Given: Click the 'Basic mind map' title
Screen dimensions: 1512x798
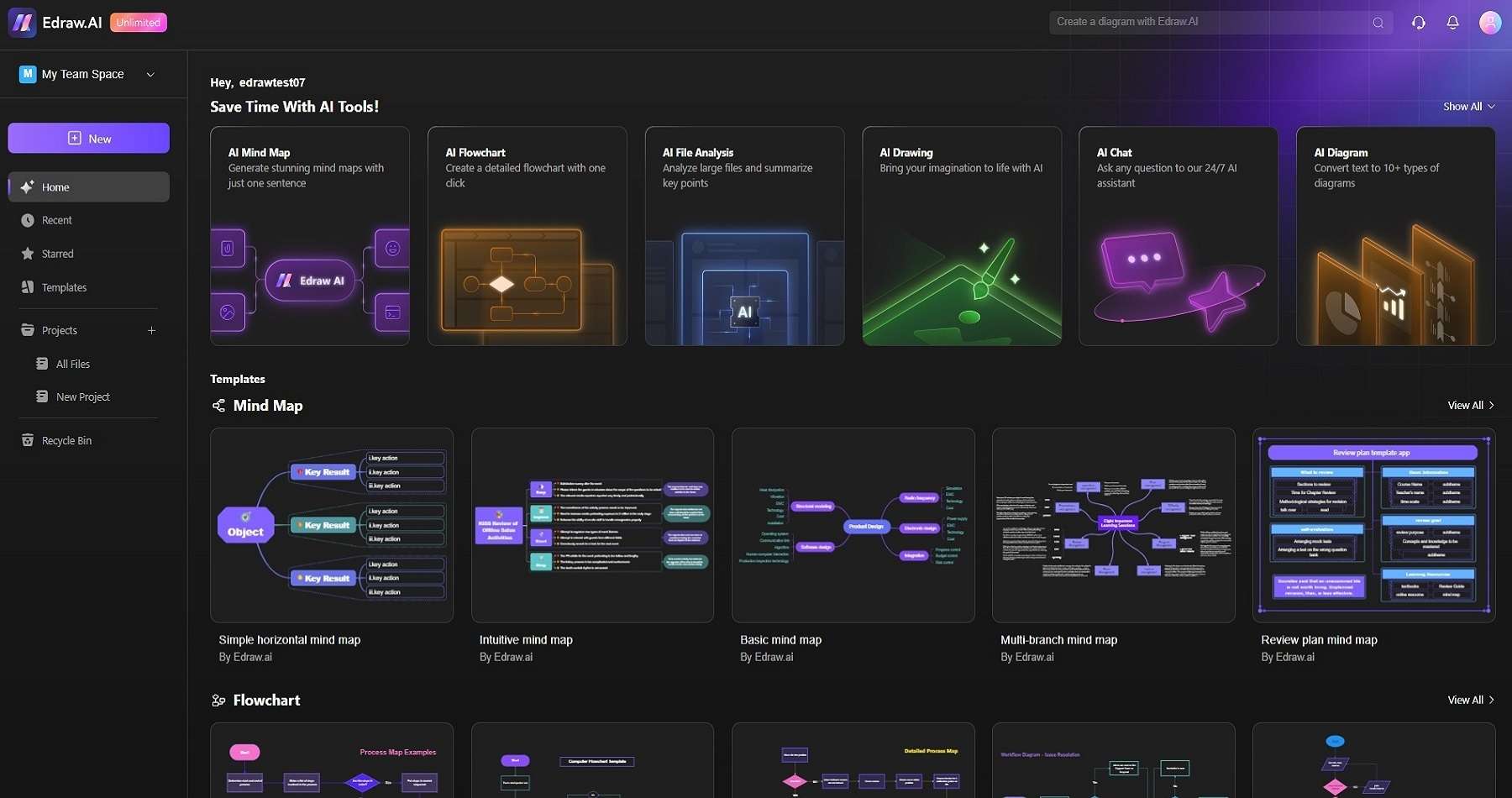Looking at the screenshot, I should pyautogui.click(x=781, y=640).
